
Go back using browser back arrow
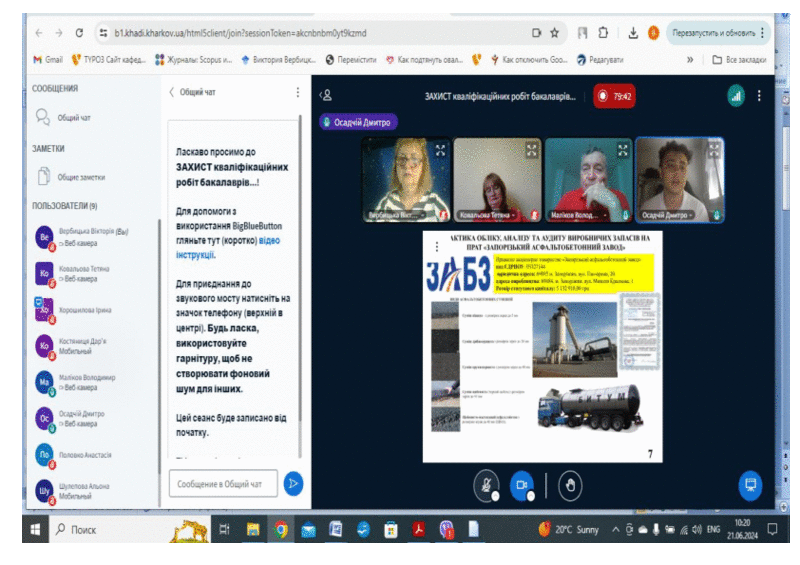tap(39, 33)
